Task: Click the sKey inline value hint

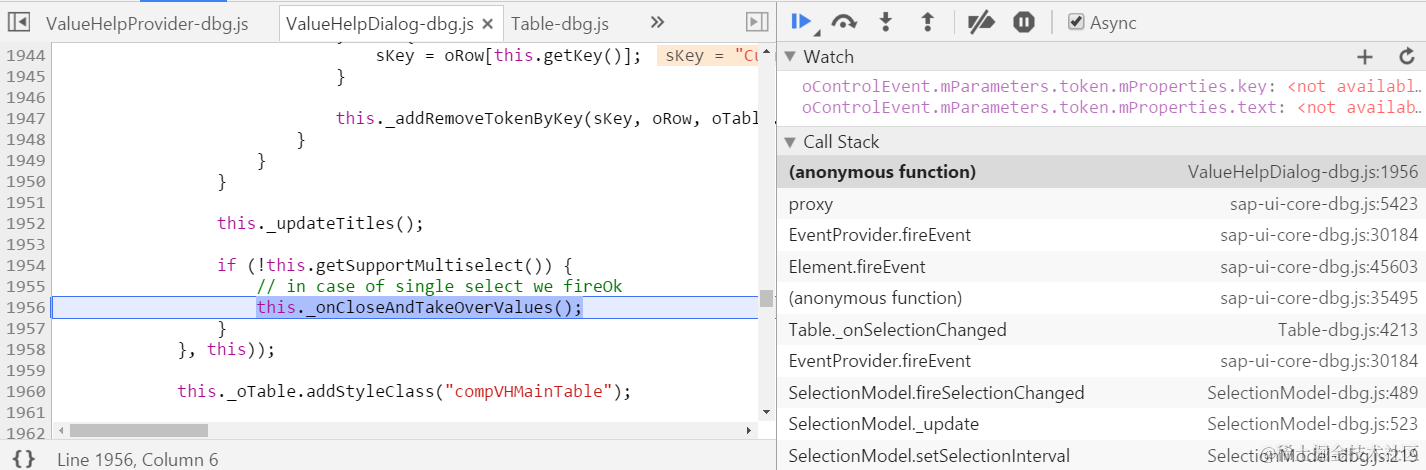Action: pos(708,56)
